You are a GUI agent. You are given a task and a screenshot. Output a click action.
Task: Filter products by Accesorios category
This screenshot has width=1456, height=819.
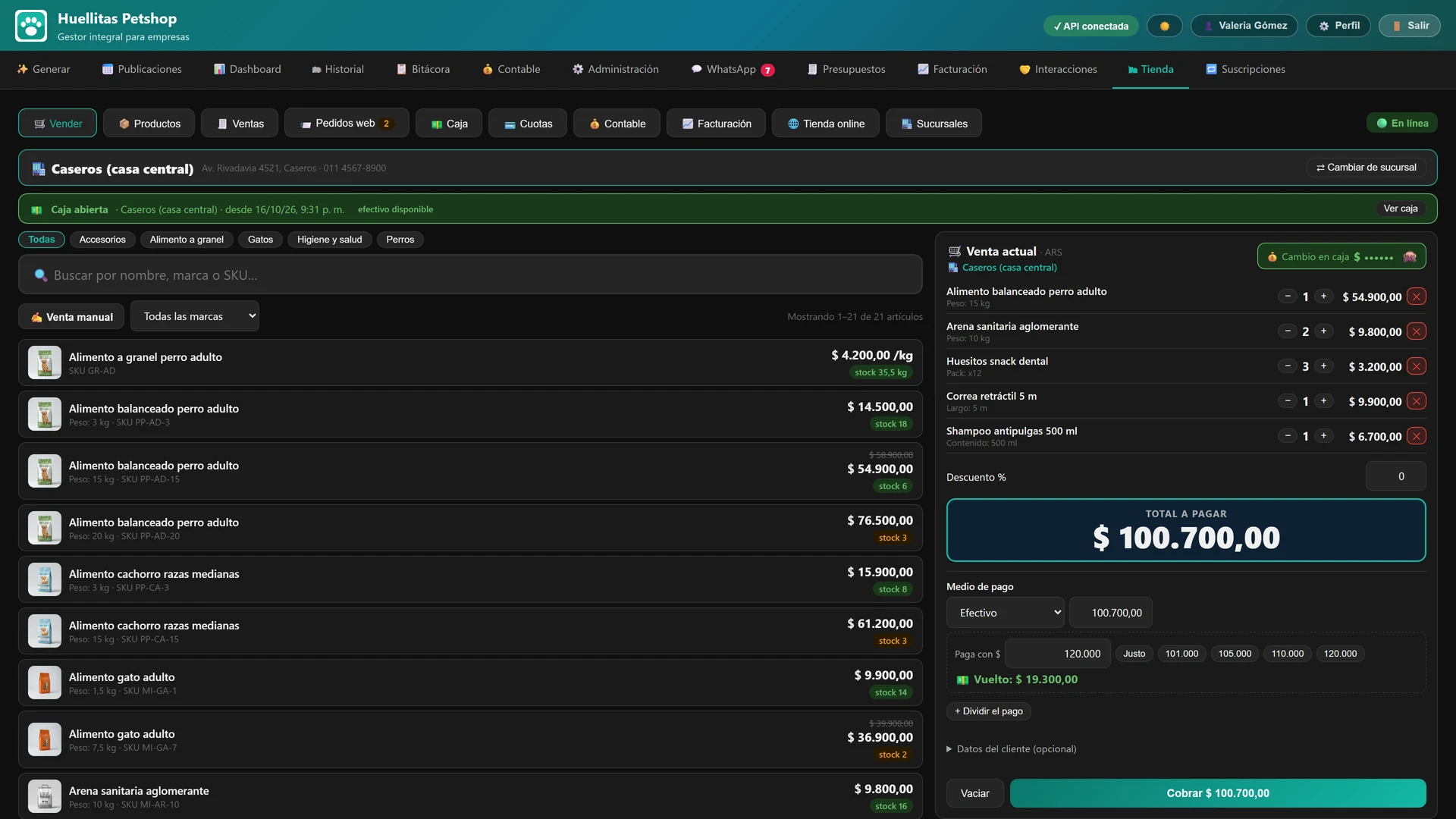tap(102, 240)
